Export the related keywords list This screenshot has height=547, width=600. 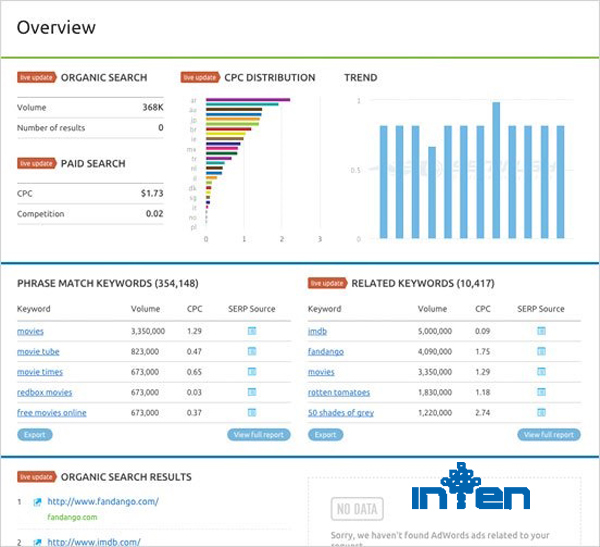[325, 435]
